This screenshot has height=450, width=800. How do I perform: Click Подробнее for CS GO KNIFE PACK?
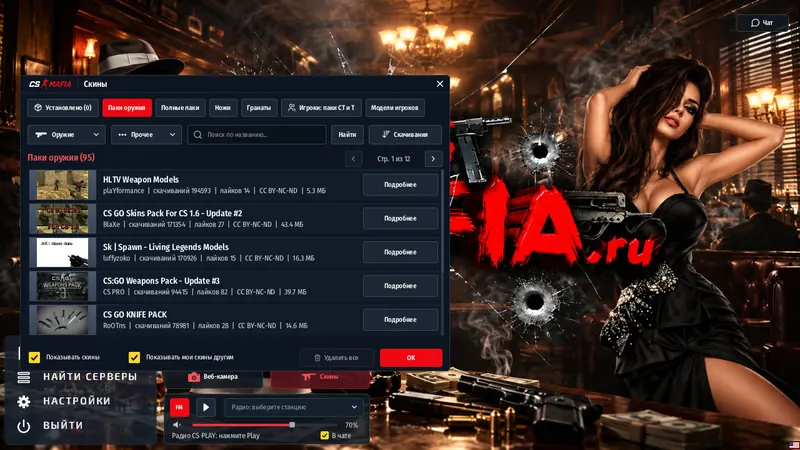pos(400,319)
